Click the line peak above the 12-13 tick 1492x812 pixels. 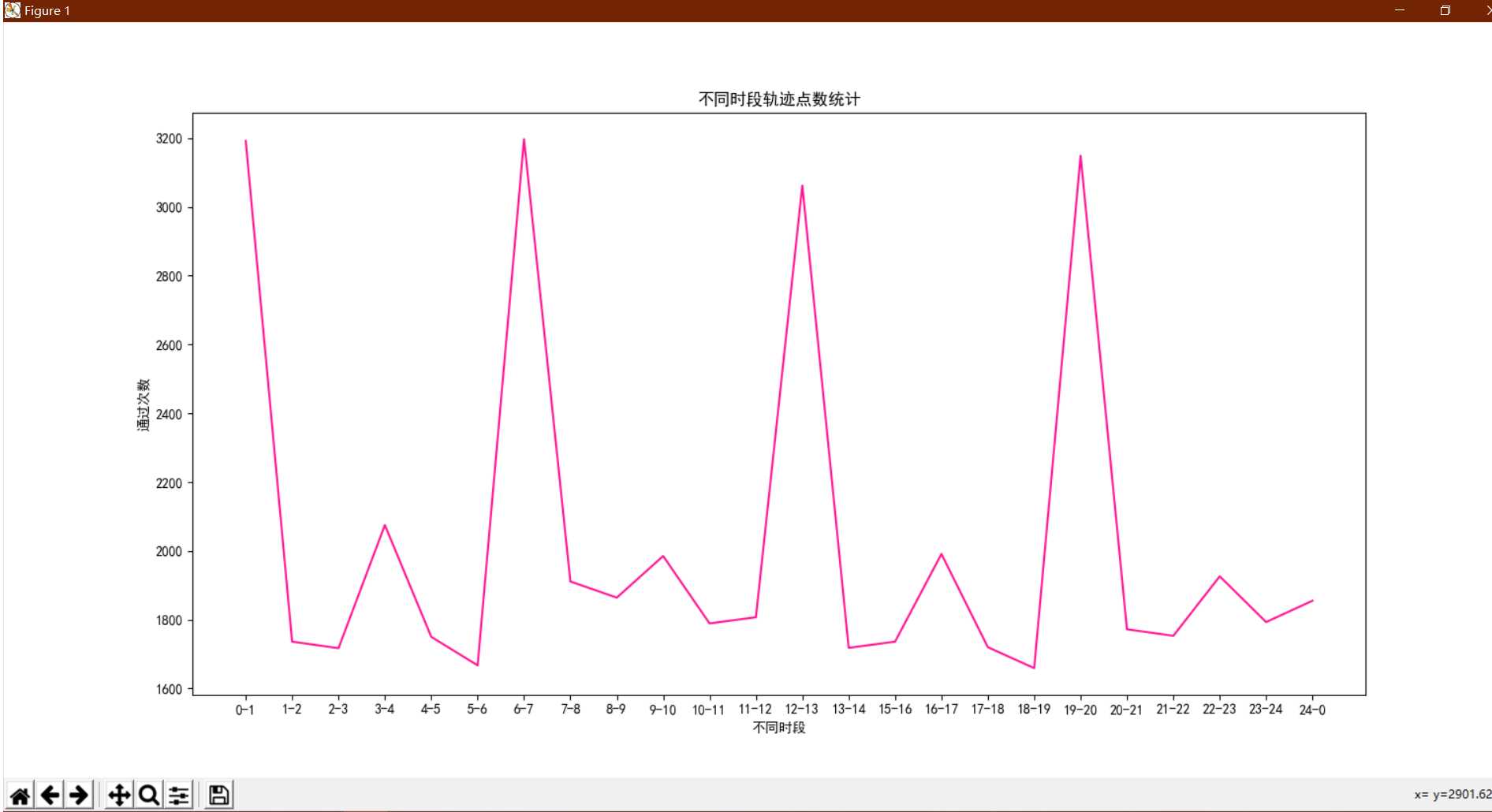(802, 186)
